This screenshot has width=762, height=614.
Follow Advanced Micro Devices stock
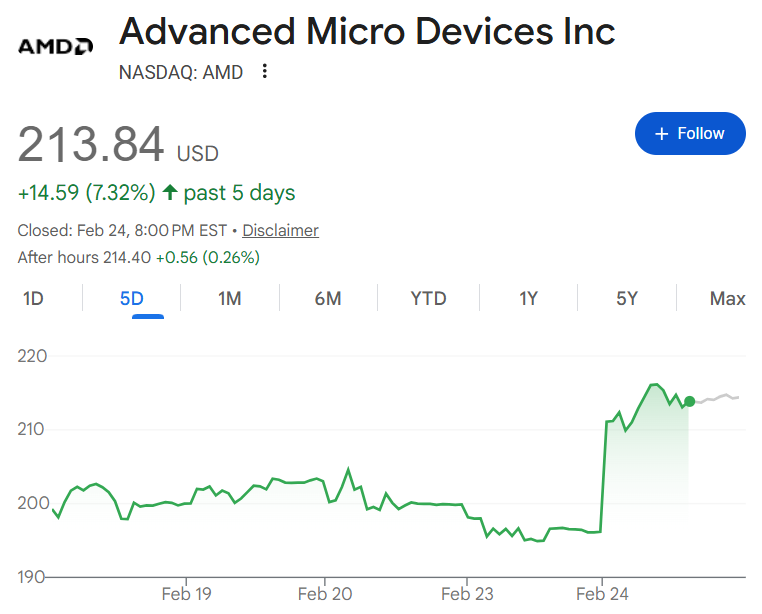point(690,134)
